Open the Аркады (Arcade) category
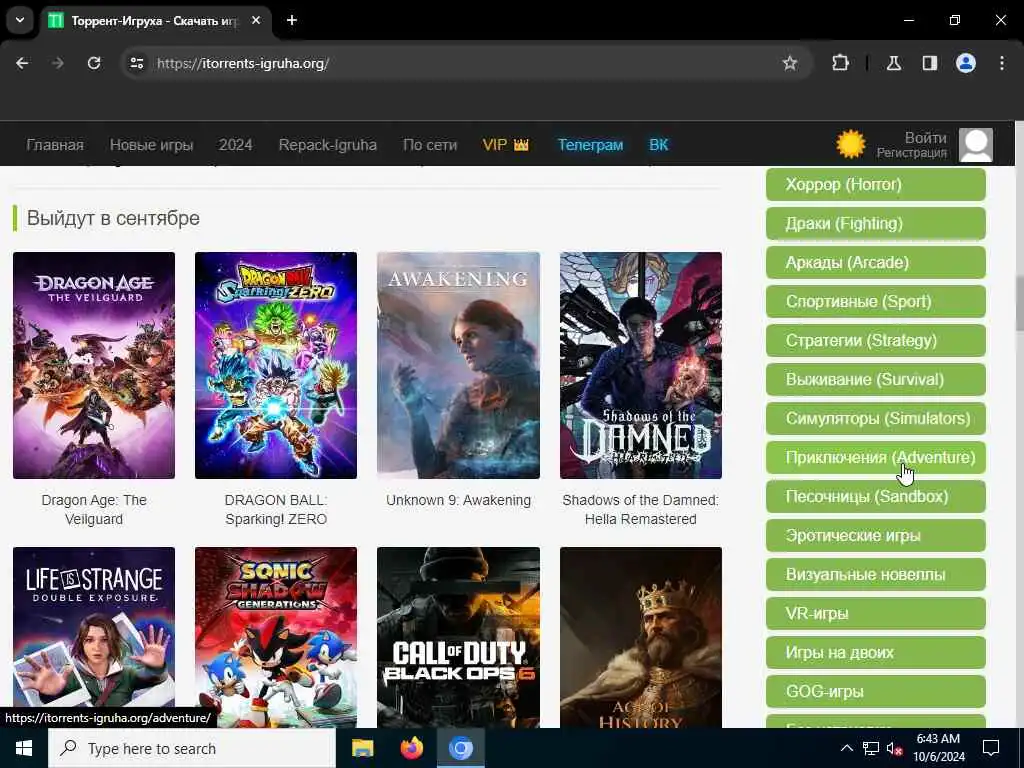 pos(875,263)
